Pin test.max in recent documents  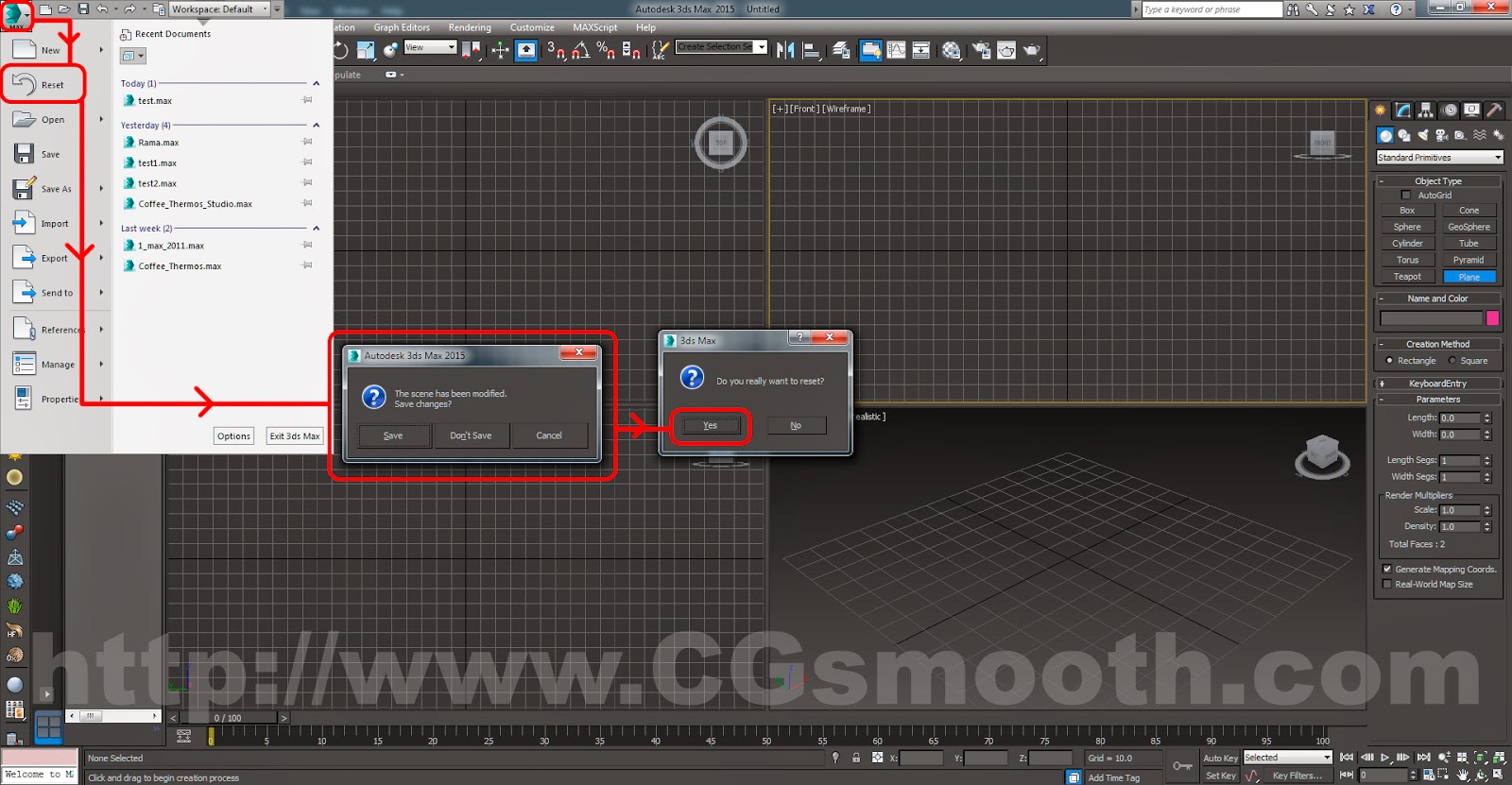point(307,100)
